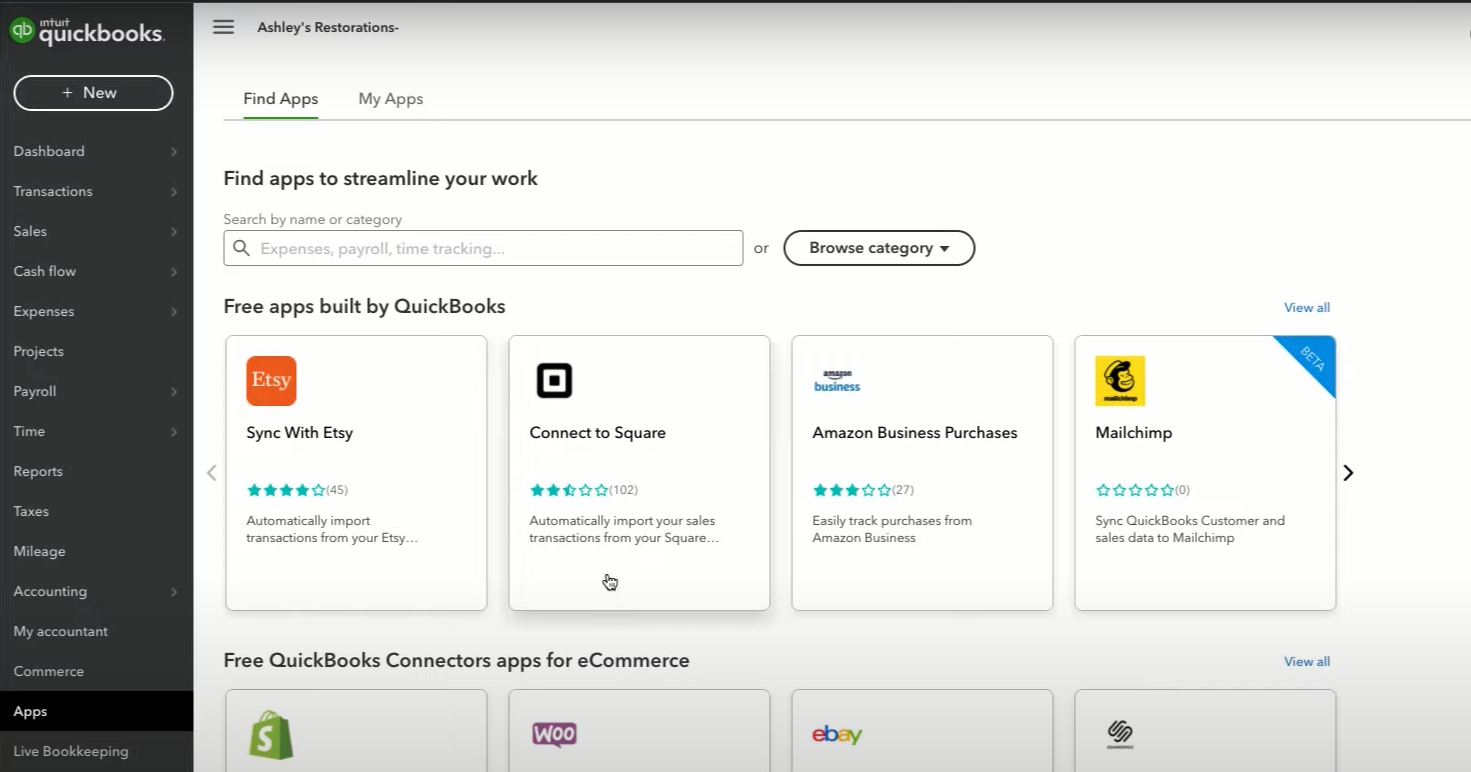Open Accounting in the sidebar

(50, 591)
